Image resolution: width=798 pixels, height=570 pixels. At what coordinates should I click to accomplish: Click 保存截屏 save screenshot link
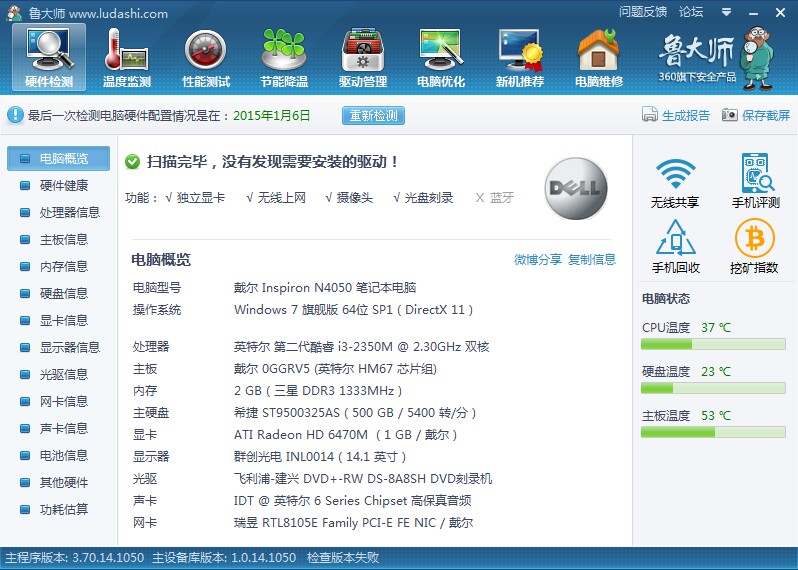[765, 116]
